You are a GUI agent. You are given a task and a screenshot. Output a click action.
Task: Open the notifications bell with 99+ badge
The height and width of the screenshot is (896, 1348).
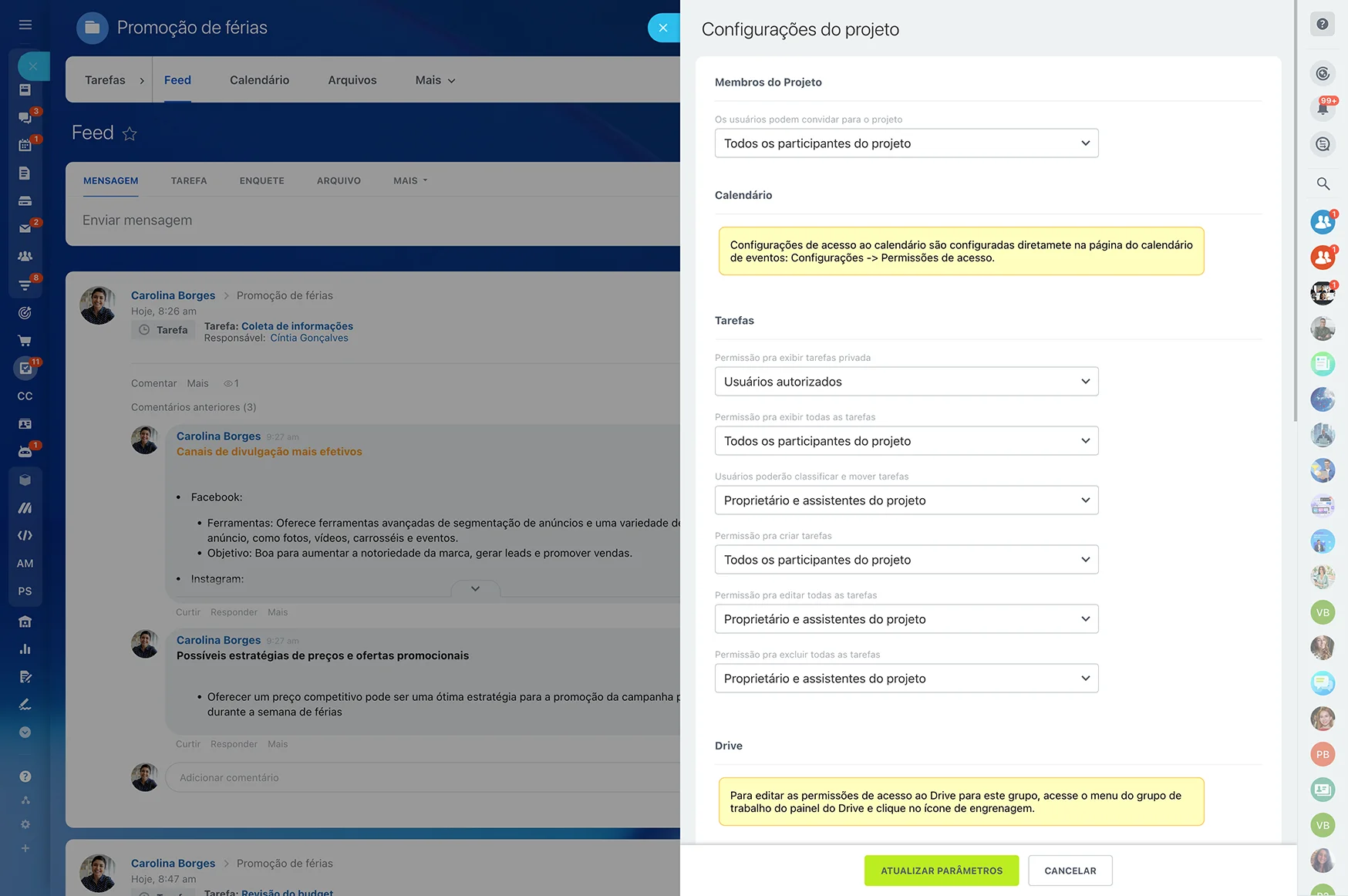point(1323,108)
